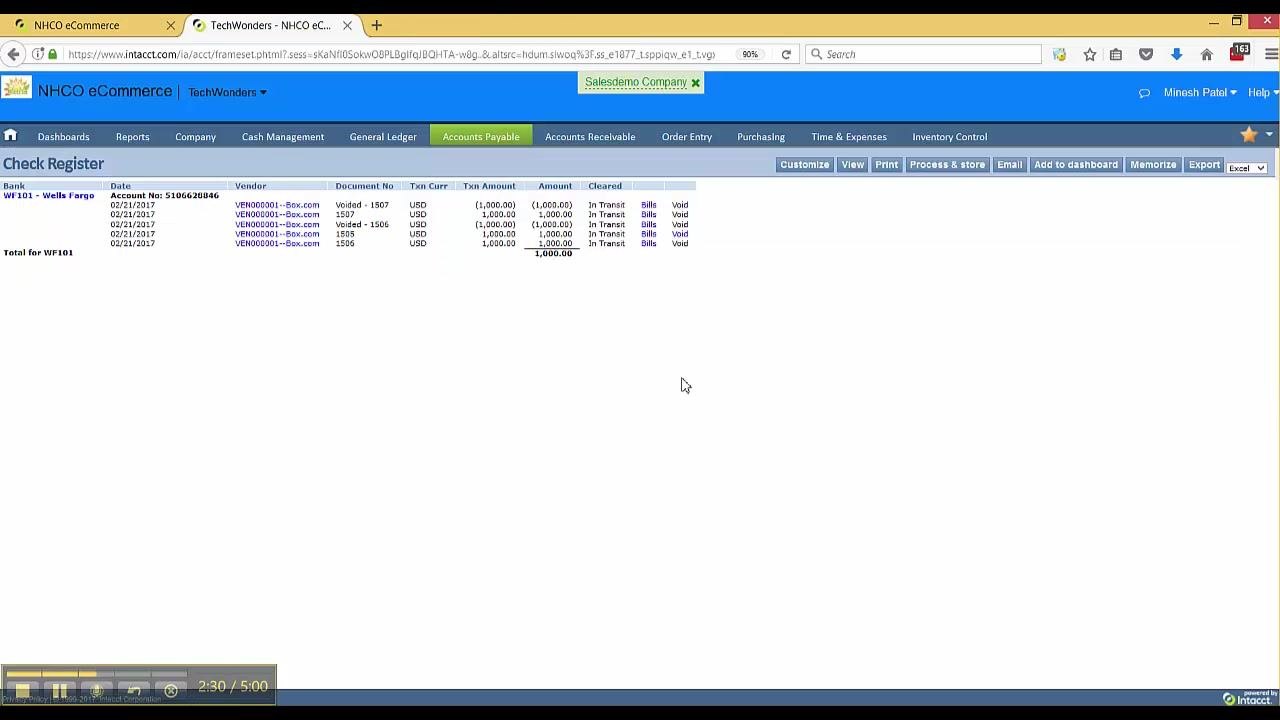The image size is (1280, 720).
Task: Open the chat bubble icon near Minesh Patel
Action: (1144, 93)
